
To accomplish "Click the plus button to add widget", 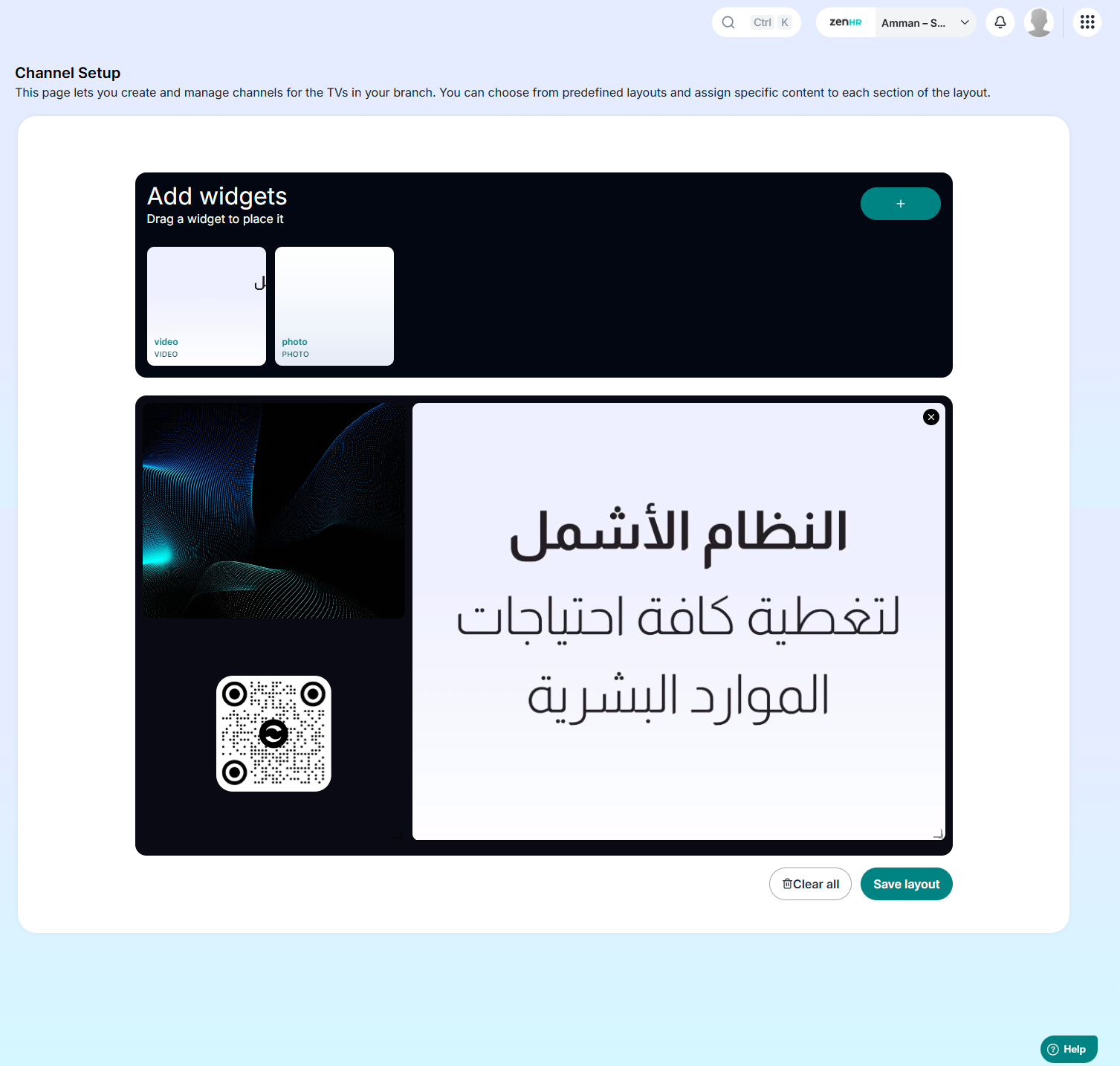I will 901,204.
